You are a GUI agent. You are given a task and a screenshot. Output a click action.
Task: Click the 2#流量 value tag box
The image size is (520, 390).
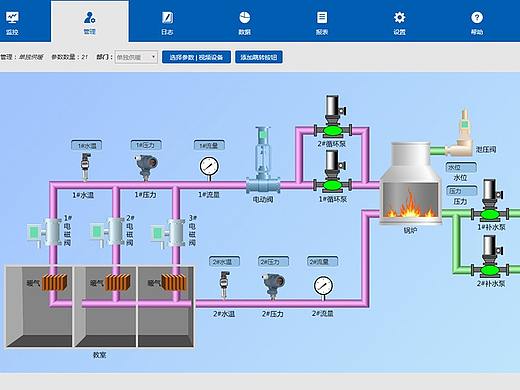click(322, 261)
